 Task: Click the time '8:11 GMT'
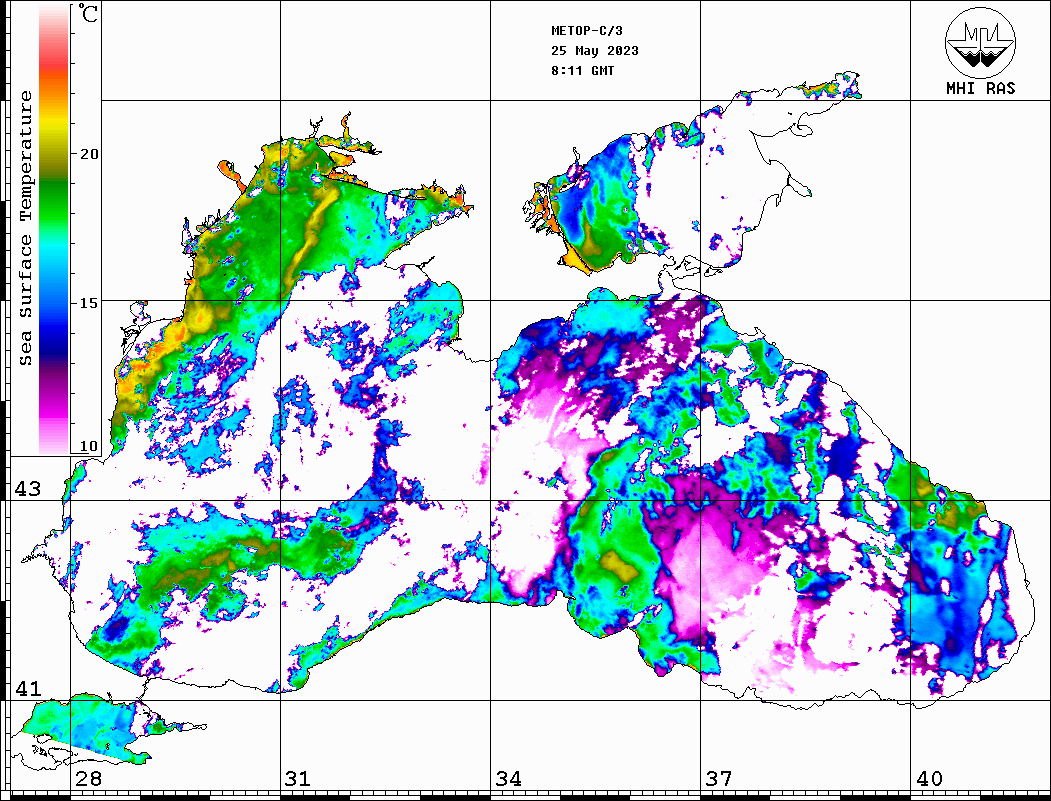[582, 71]
